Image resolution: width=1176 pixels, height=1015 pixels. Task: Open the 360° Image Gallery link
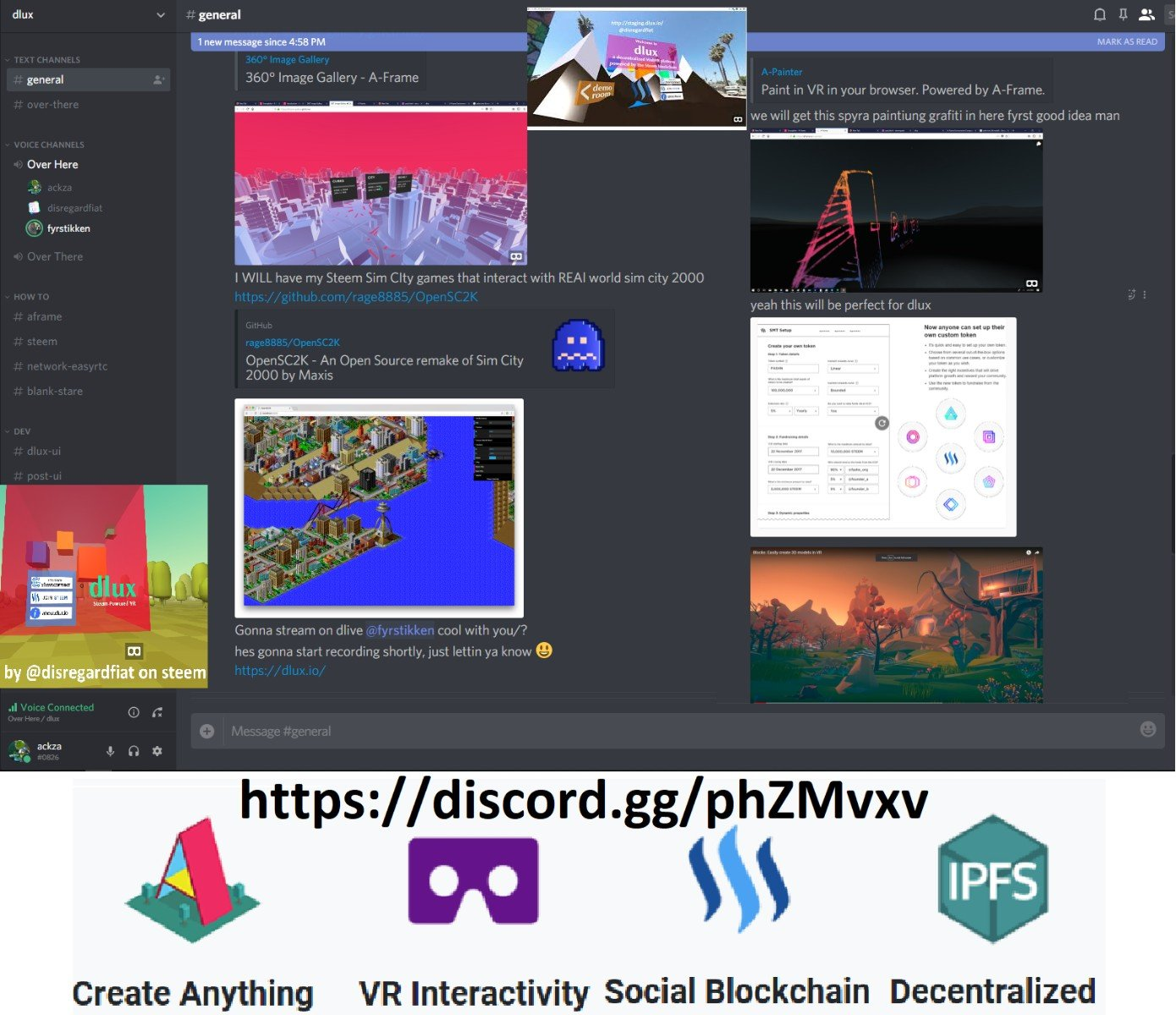pos(288,59)
